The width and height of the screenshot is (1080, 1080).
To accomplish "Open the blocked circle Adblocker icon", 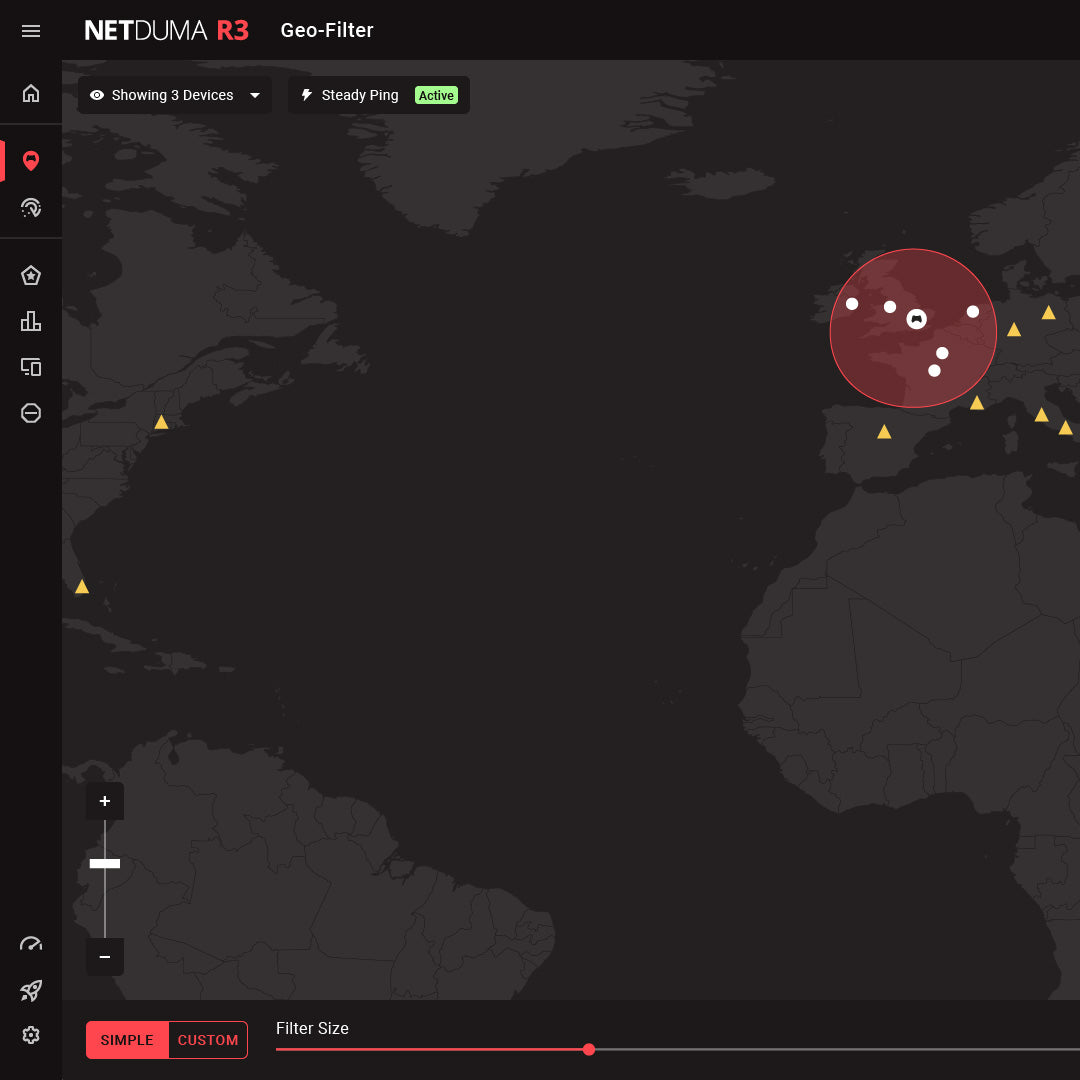I will click(x=31, y=413).
